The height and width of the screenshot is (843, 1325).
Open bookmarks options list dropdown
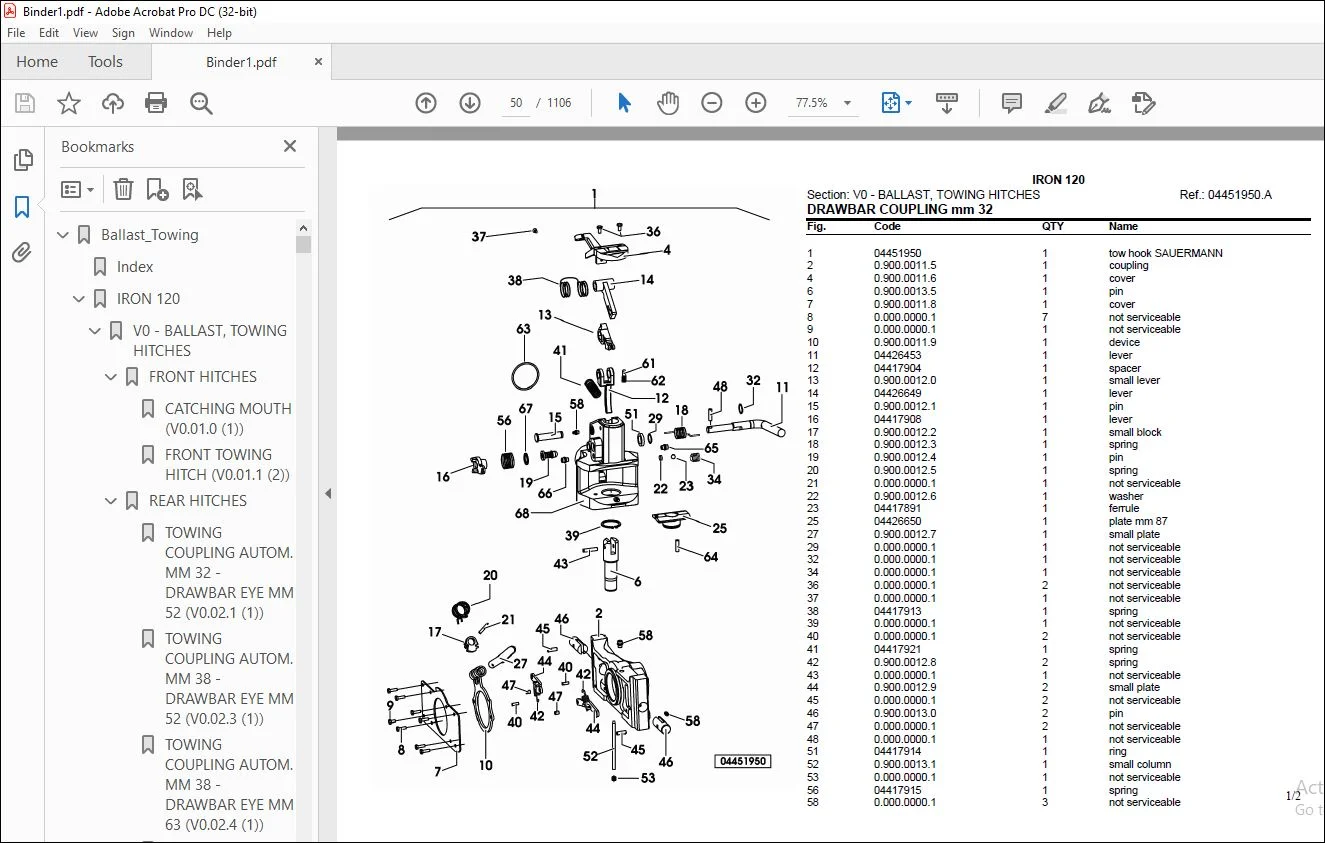(77, 189)
